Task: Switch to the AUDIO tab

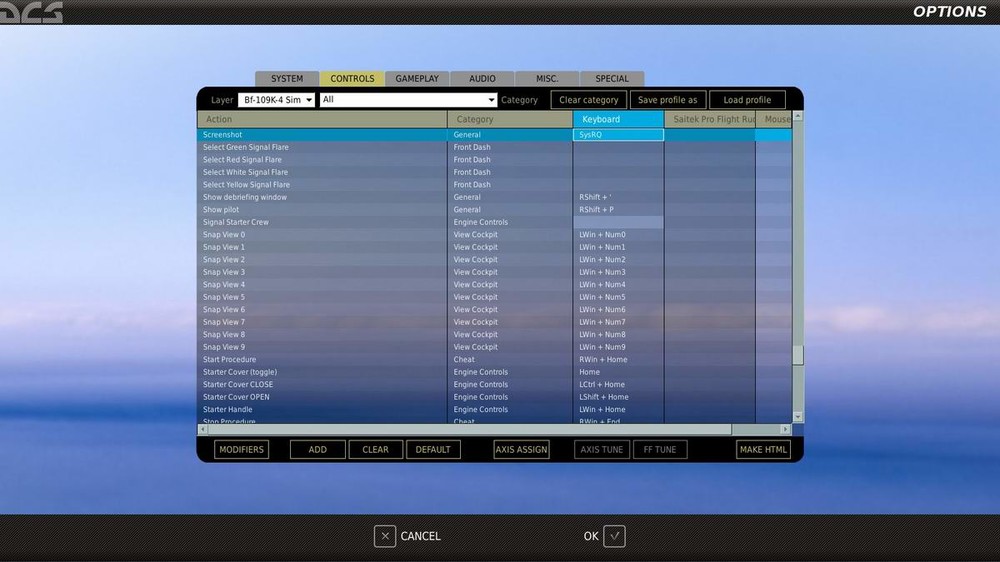Action: click(482, 78)
